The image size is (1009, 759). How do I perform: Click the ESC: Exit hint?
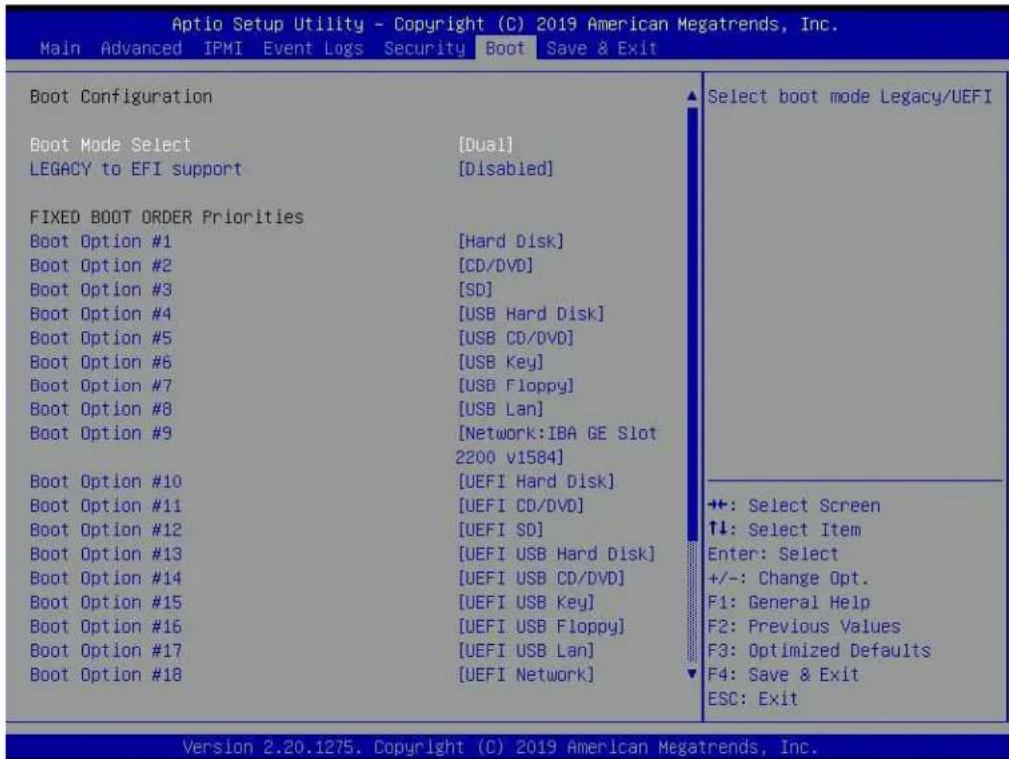(753, 699)
